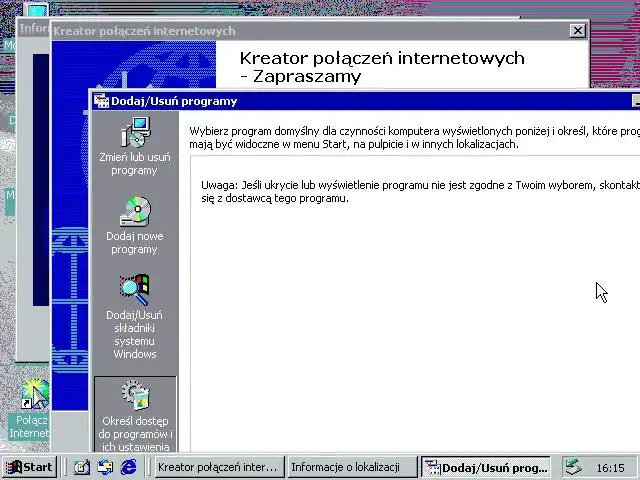Click the system tray hardware icon
Screen dimensions: 640x480
point(573,467)
